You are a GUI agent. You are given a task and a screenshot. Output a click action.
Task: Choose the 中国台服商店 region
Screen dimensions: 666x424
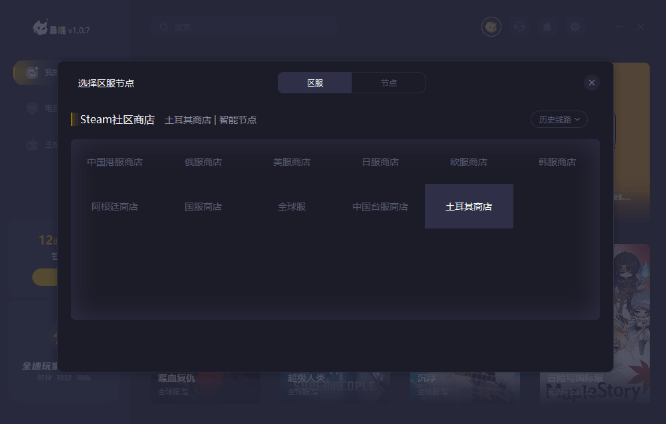tap(380, 206)
